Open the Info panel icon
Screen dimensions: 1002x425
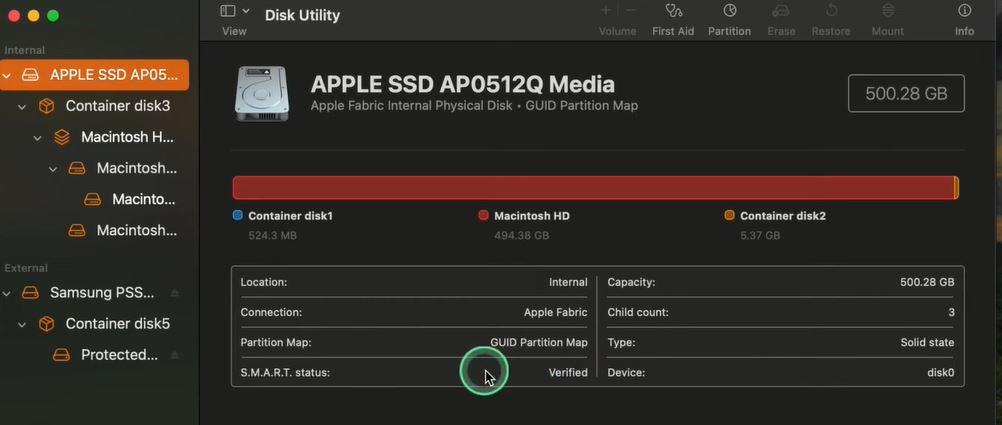(964, 10)
